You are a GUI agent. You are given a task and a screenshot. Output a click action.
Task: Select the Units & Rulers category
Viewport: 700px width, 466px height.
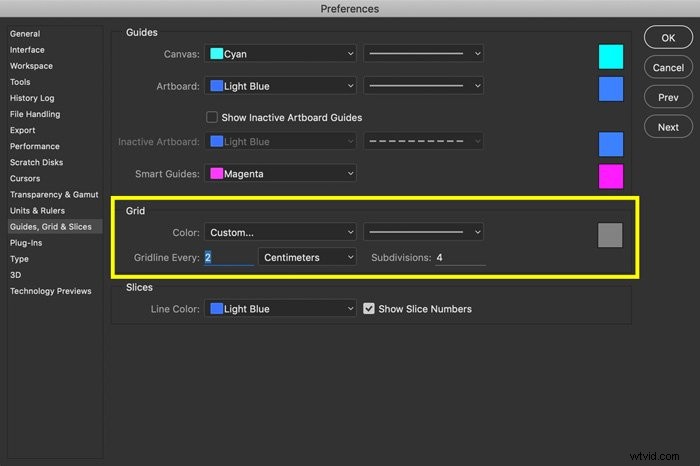38,211
